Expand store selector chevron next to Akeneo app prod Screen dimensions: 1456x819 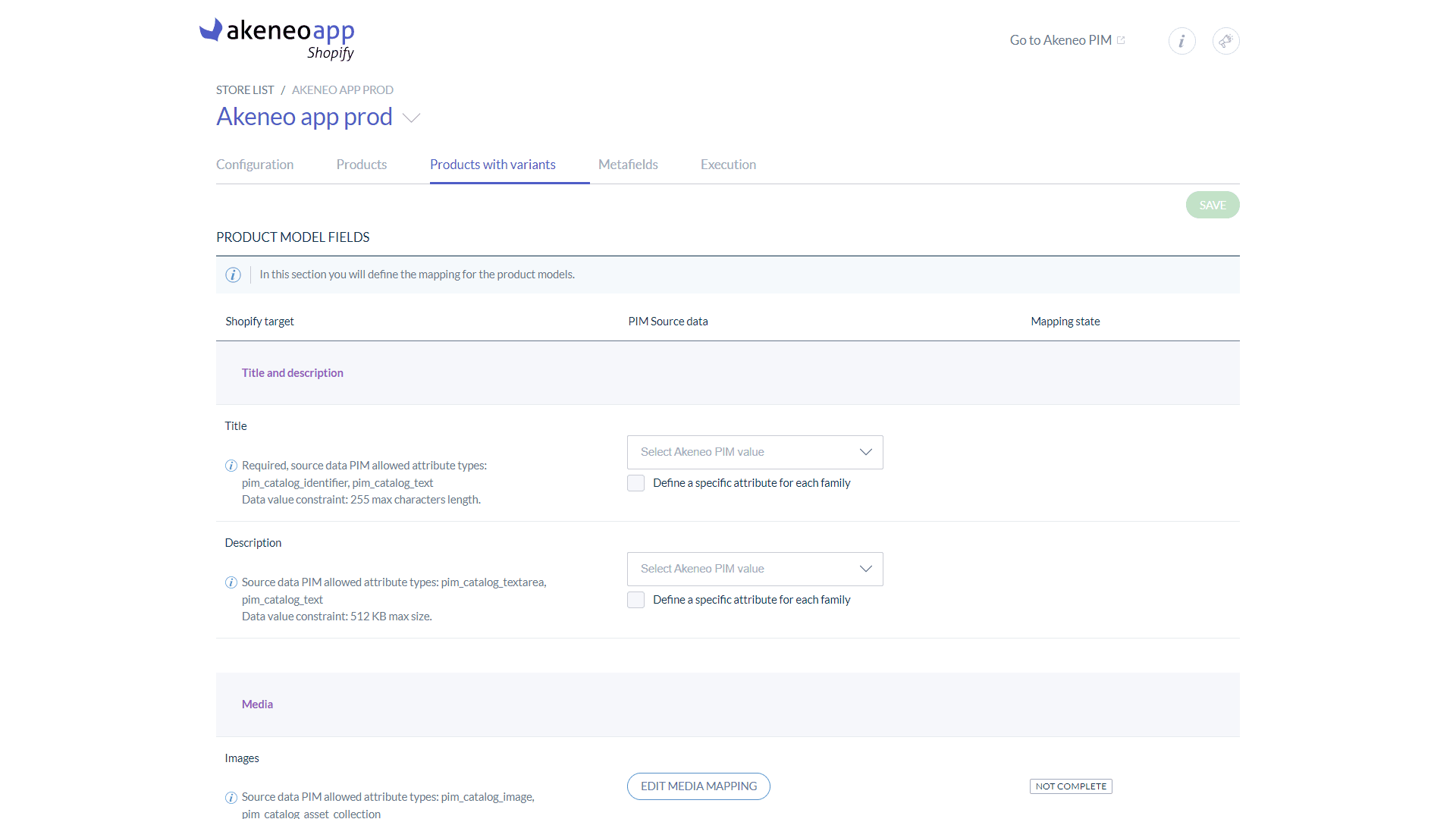click(x=411, y=118)
